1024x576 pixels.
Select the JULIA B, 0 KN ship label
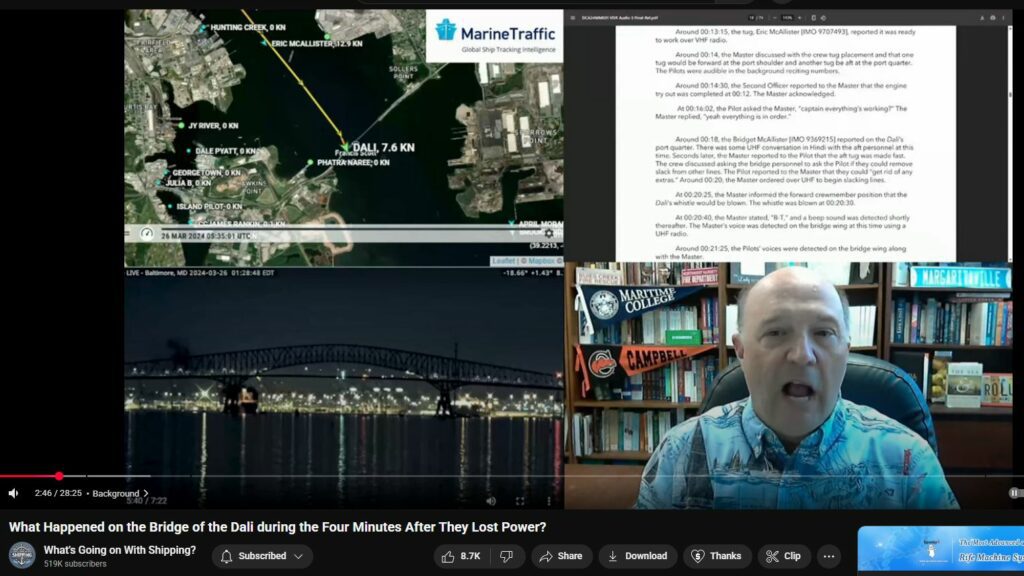pos(188,183)
